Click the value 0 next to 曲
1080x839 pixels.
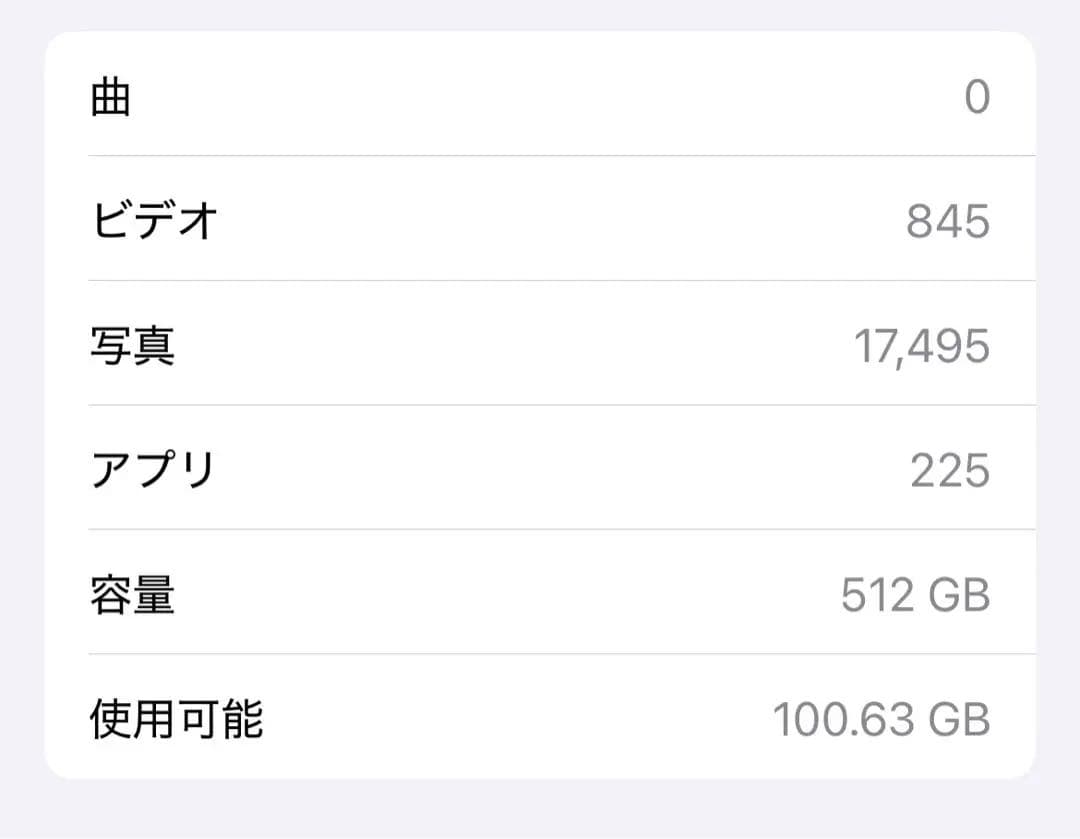click(977, 97)
